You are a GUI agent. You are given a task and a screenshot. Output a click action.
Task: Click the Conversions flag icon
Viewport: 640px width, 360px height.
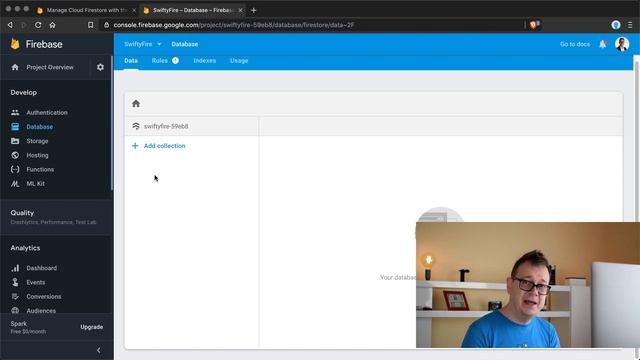[15, 296]
